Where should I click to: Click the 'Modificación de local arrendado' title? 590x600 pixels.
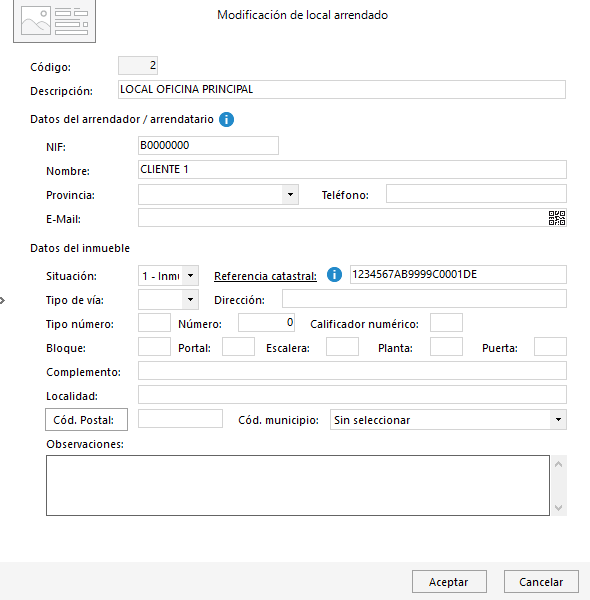click(302, 15)
